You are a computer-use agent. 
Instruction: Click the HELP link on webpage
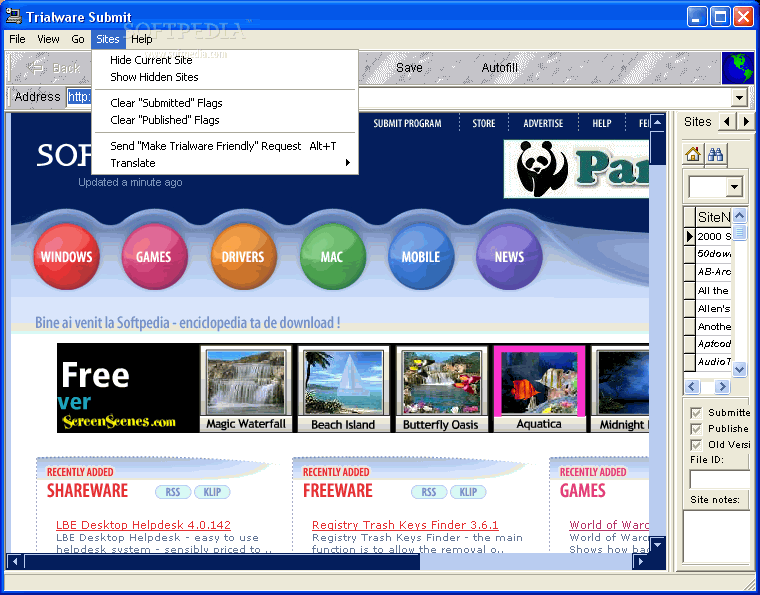[x=602, y=124]
